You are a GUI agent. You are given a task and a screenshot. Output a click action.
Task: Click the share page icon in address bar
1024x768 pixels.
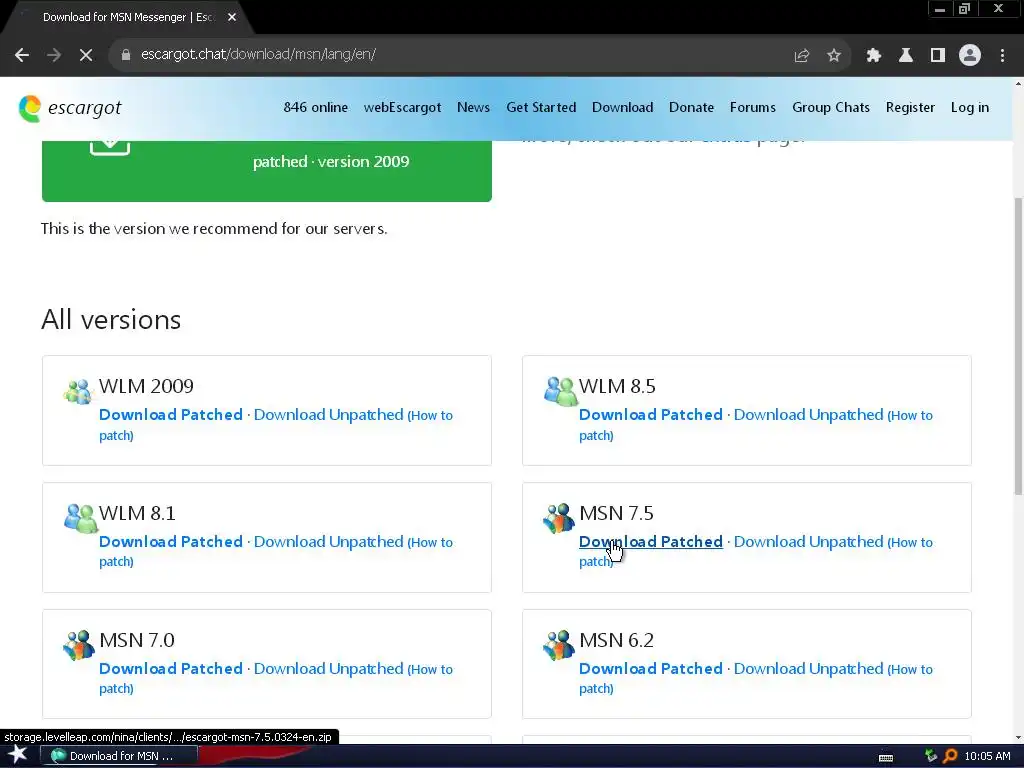[x=802, y=55]
